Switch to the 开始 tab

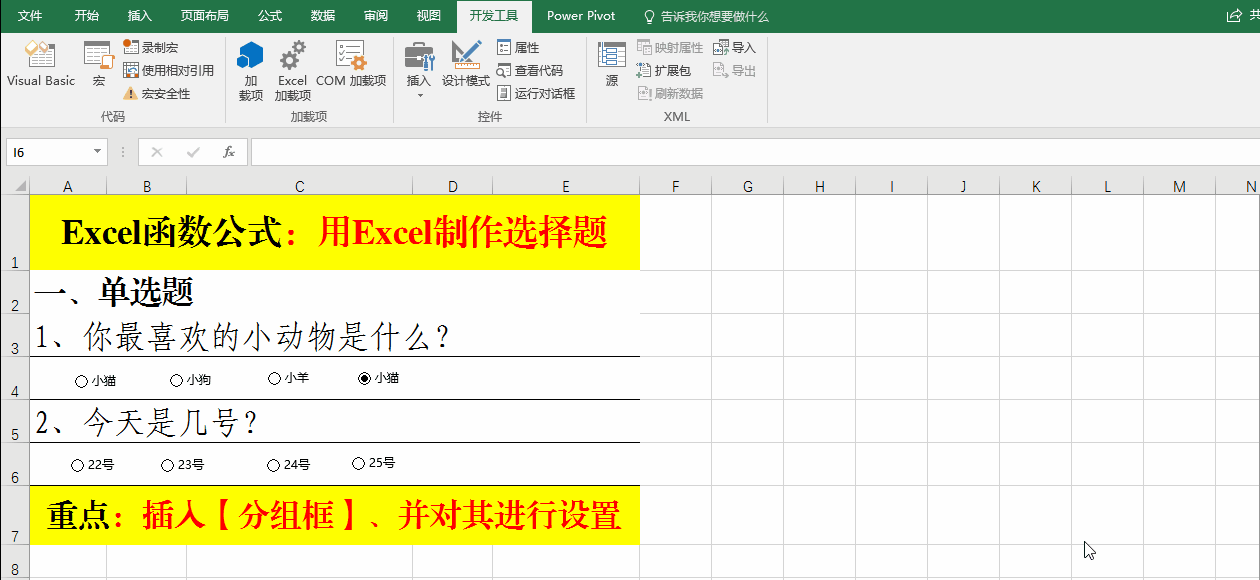tap(87, 16)
